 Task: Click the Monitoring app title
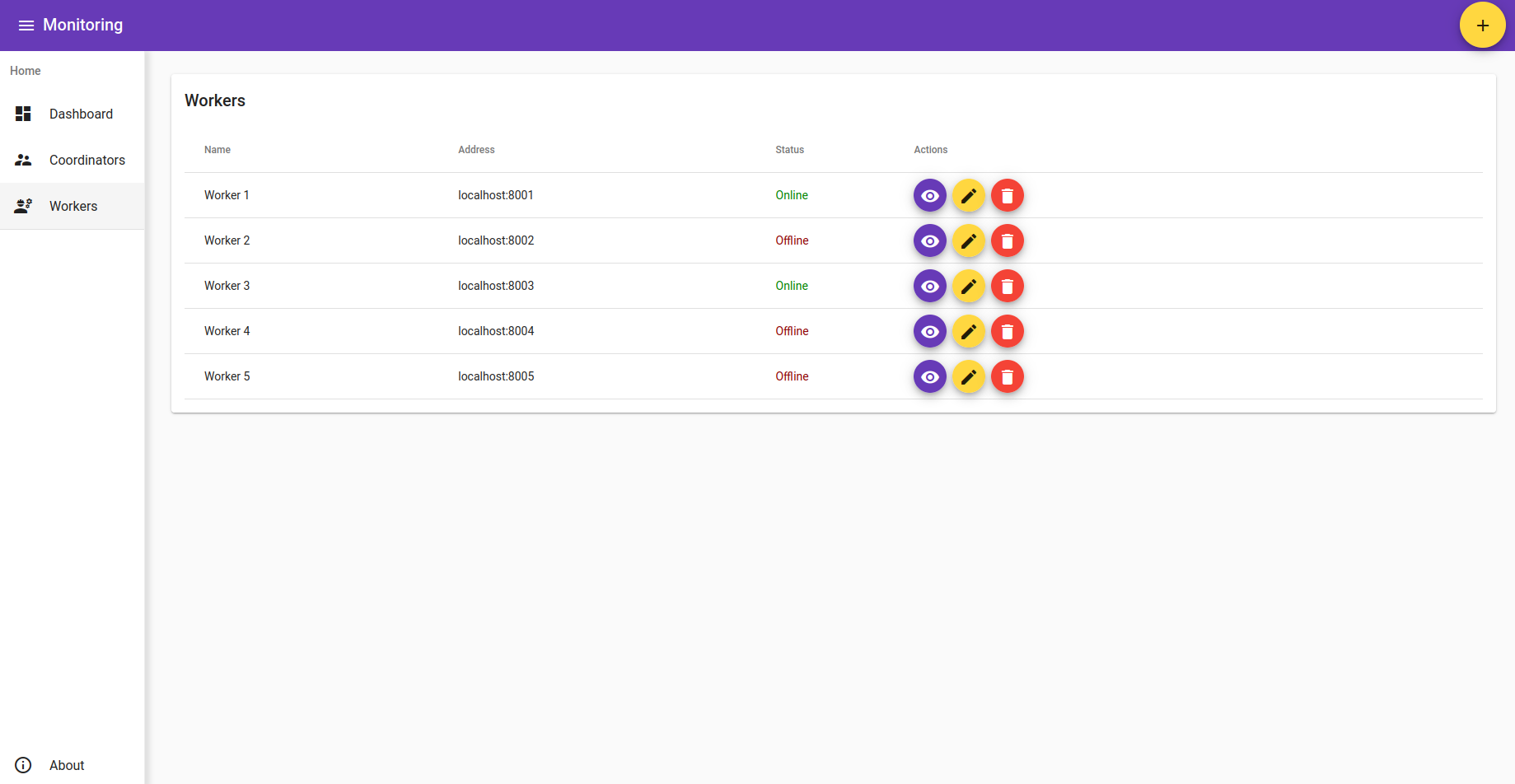click(82, 25)
